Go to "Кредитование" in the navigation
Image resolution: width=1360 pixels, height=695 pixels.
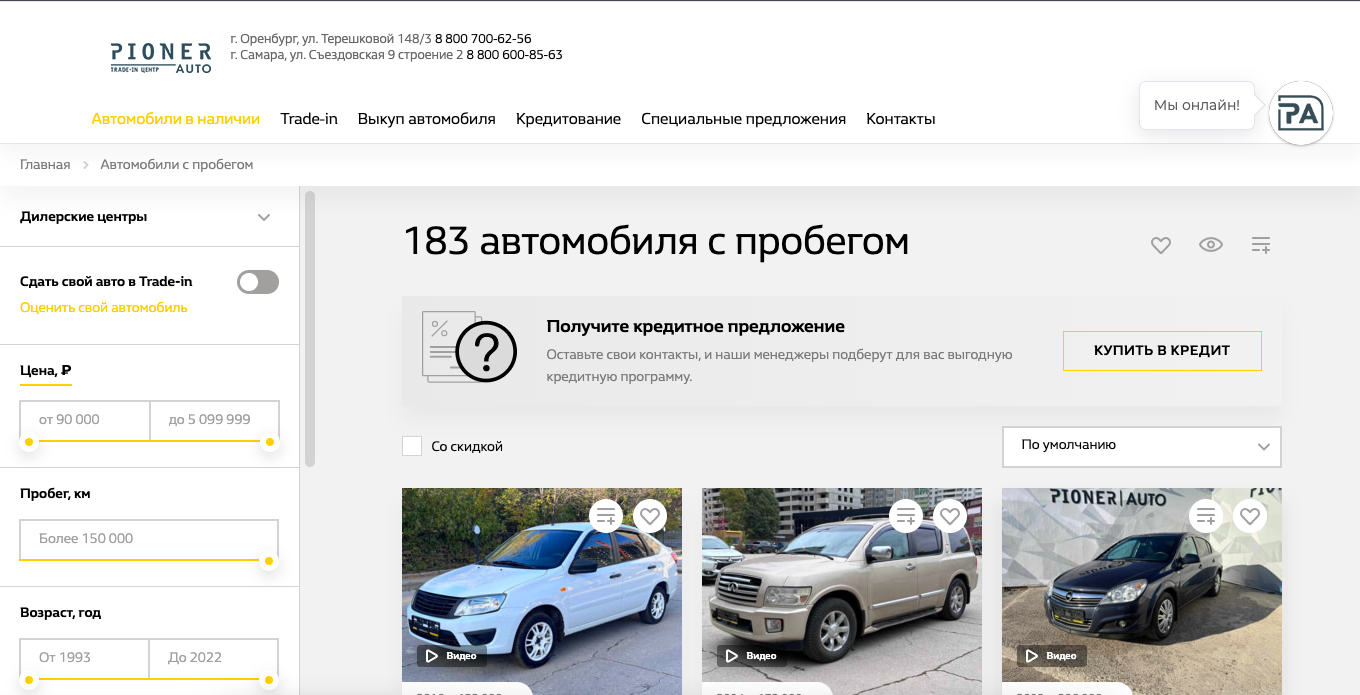pyautogui.click(x=568, y=119)
